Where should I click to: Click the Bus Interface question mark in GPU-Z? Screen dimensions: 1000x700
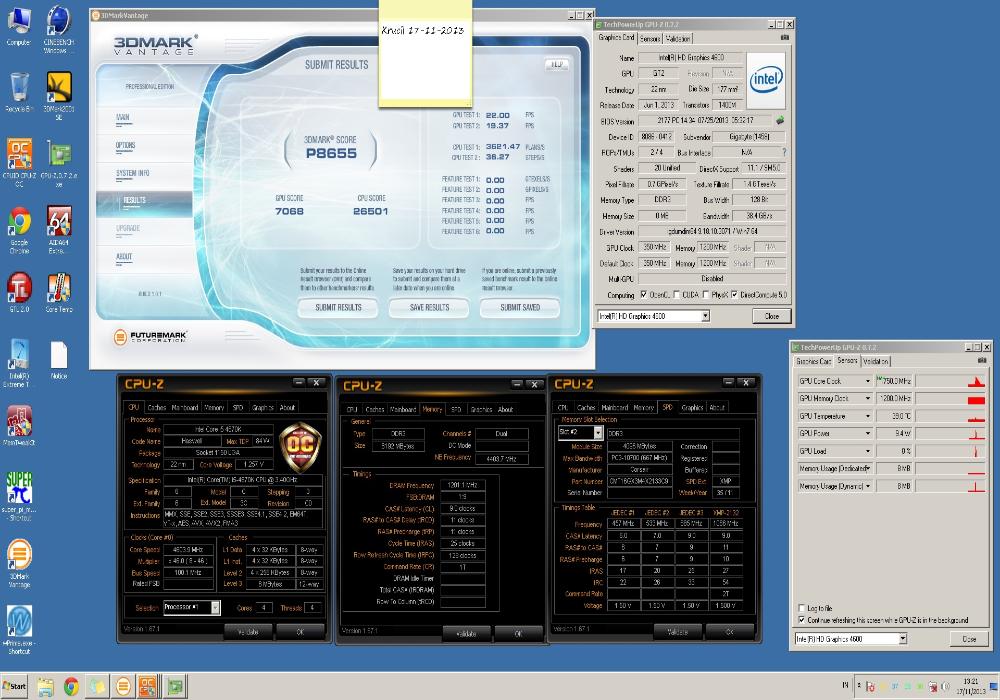784,152
